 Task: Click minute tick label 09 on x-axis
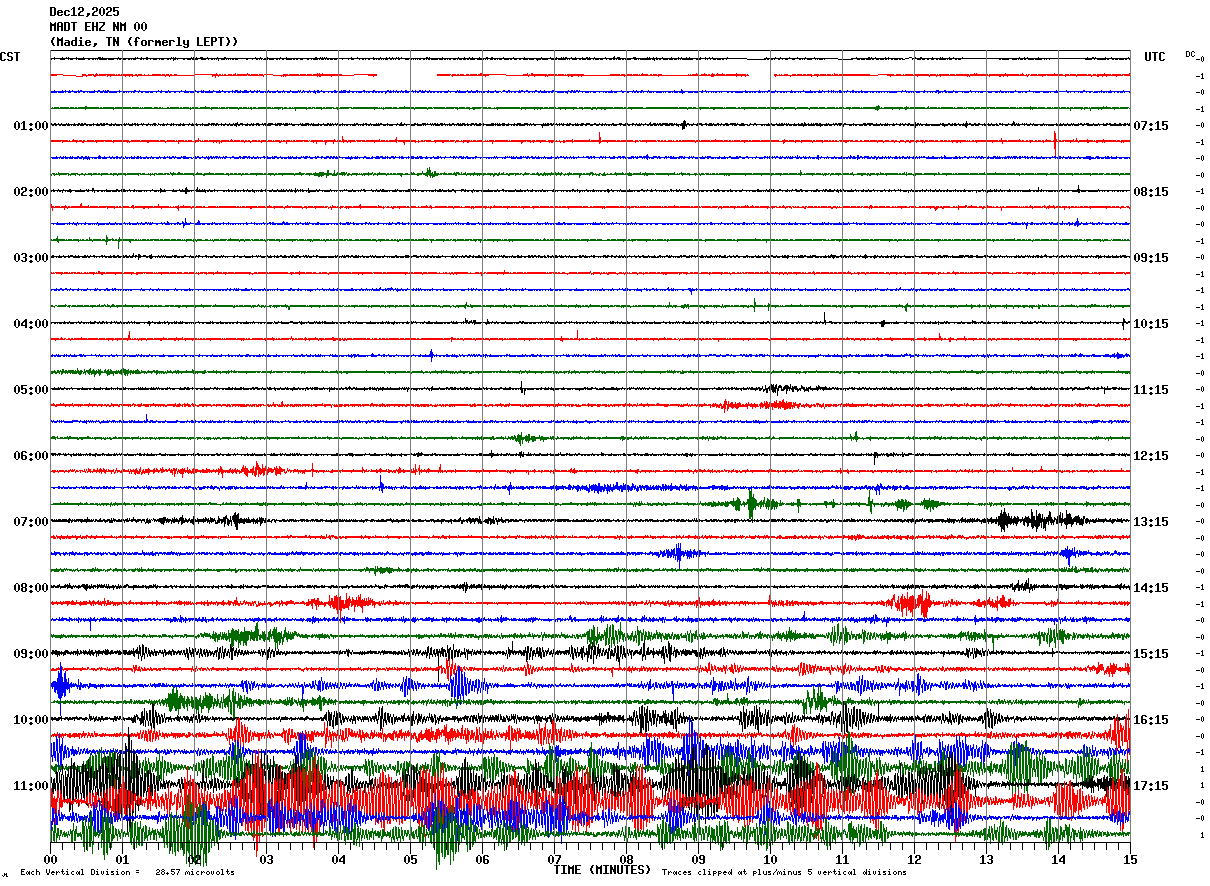tap(699, 860)
